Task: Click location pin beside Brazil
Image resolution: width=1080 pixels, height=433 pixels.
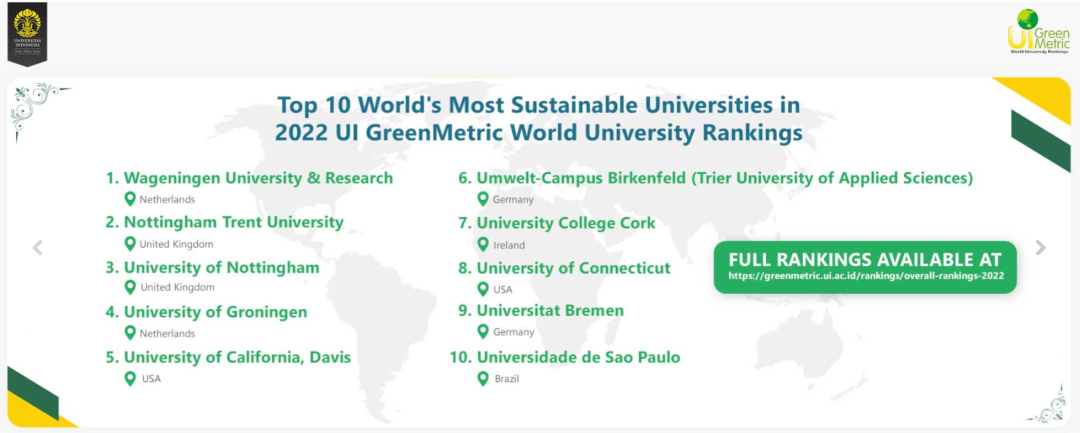Action: tap(483, 379)
